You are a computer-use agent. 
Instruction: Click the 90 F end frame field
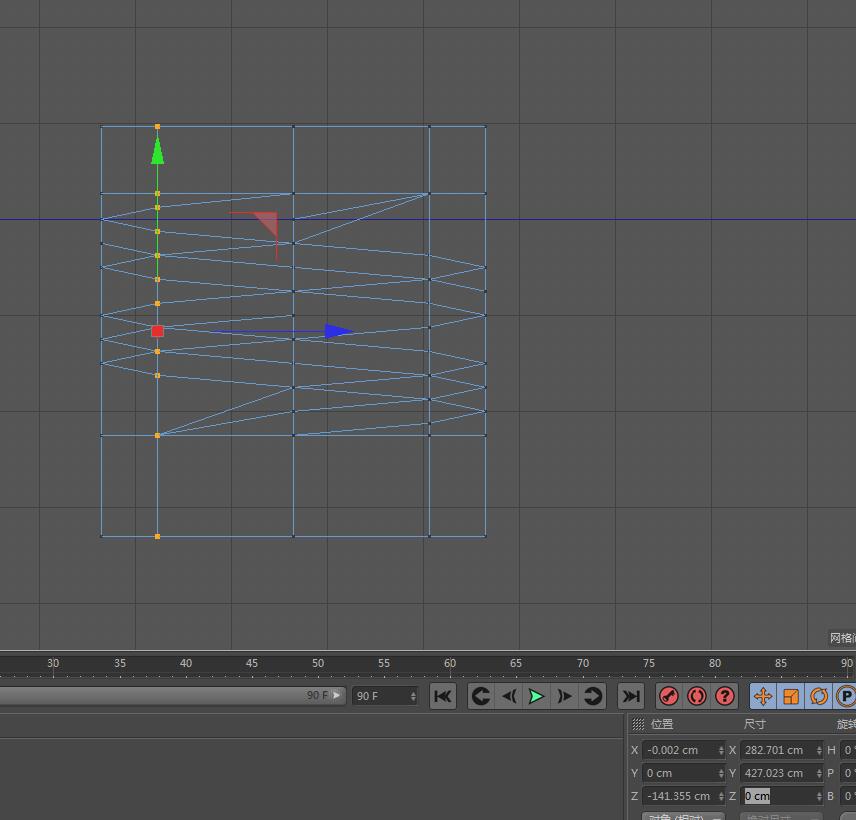click(379, 696)
